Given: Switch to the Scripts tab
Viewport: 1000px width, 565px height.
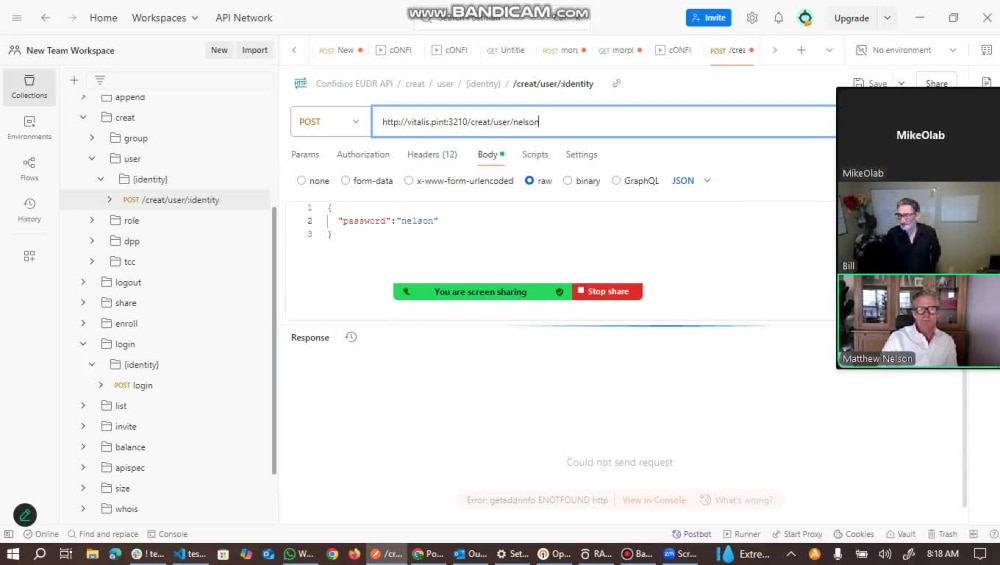Looking at the screenshot, I should [x=534, y=154].
